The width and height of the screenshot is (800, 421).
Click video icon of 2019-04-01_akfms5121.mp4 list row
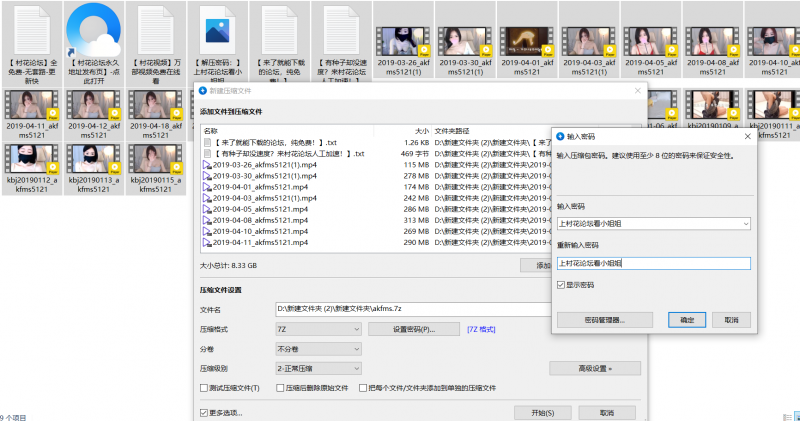click(207, 187)
